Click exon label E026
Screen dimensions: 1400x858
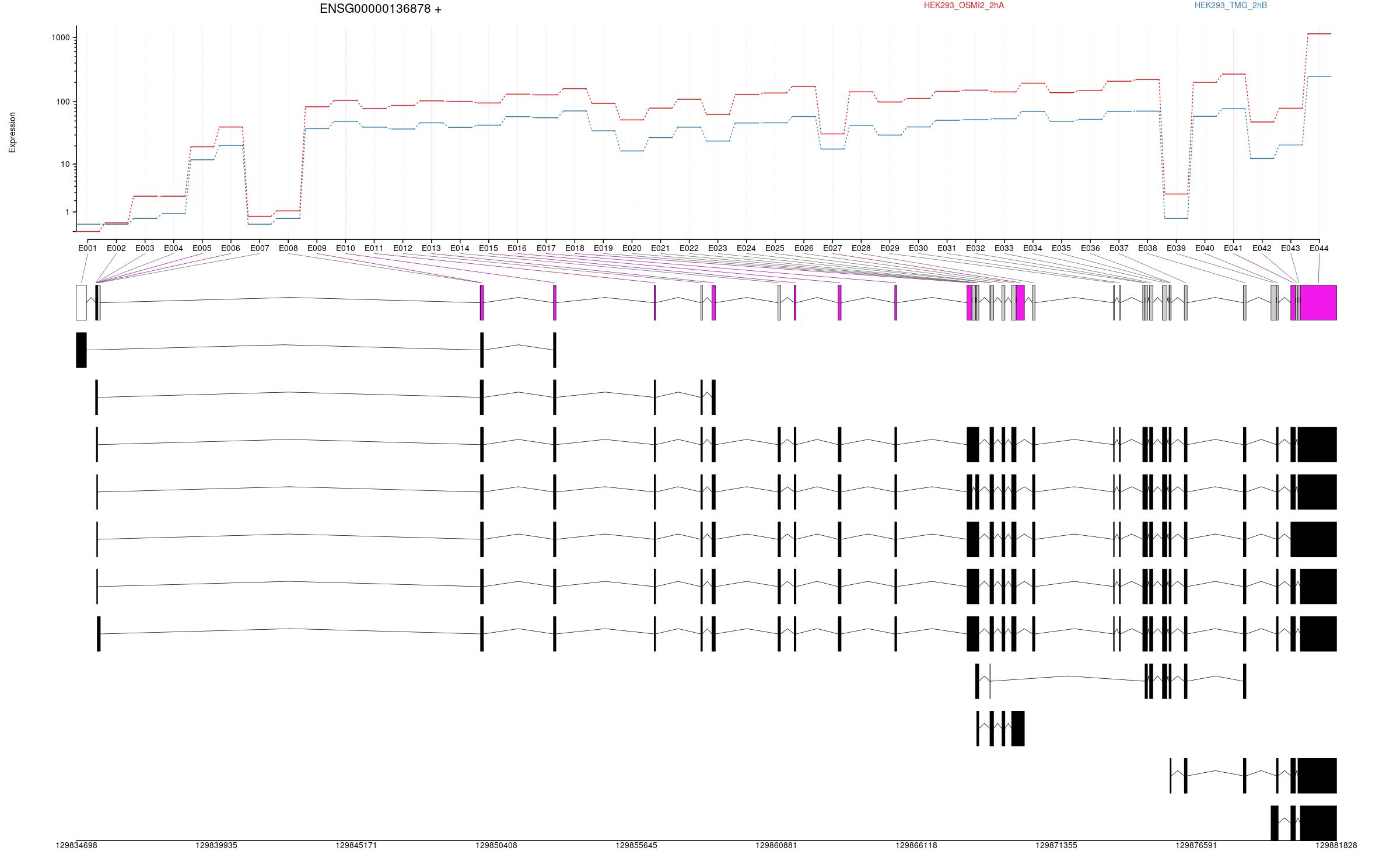pos(804,248)
